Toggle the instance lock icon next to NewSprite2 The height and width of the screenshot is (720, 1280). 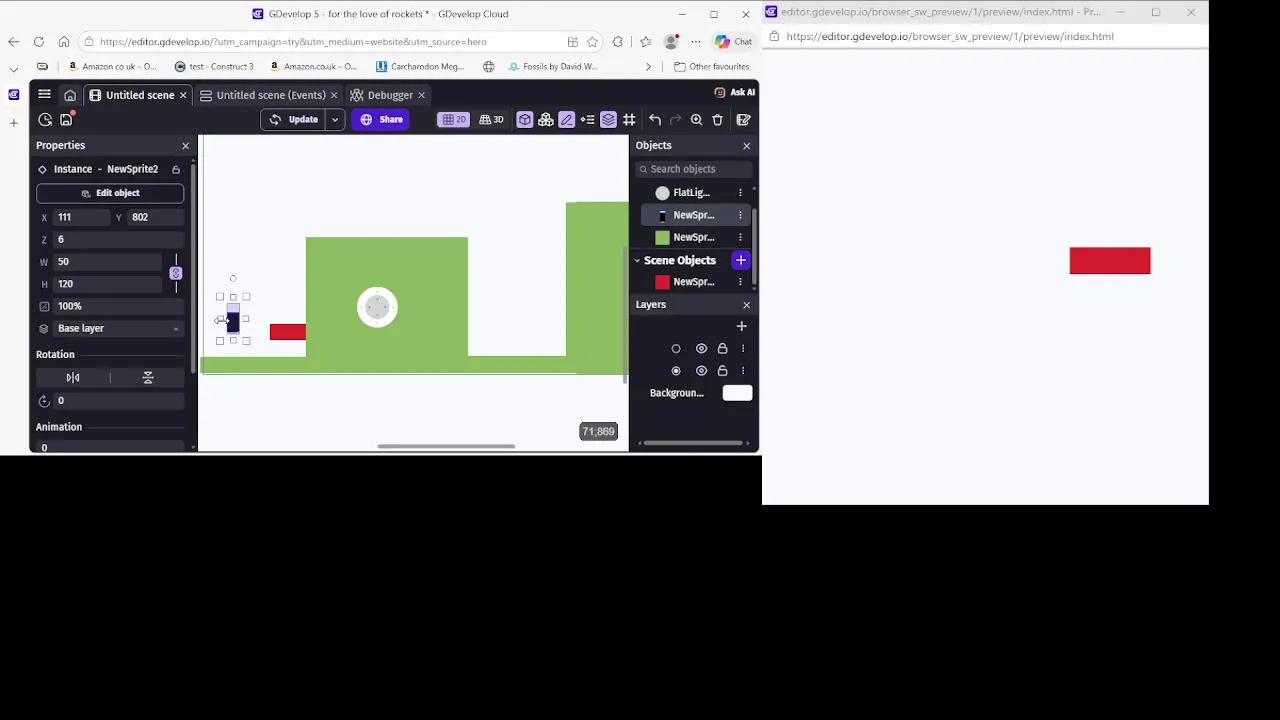(x=176, y=170)
